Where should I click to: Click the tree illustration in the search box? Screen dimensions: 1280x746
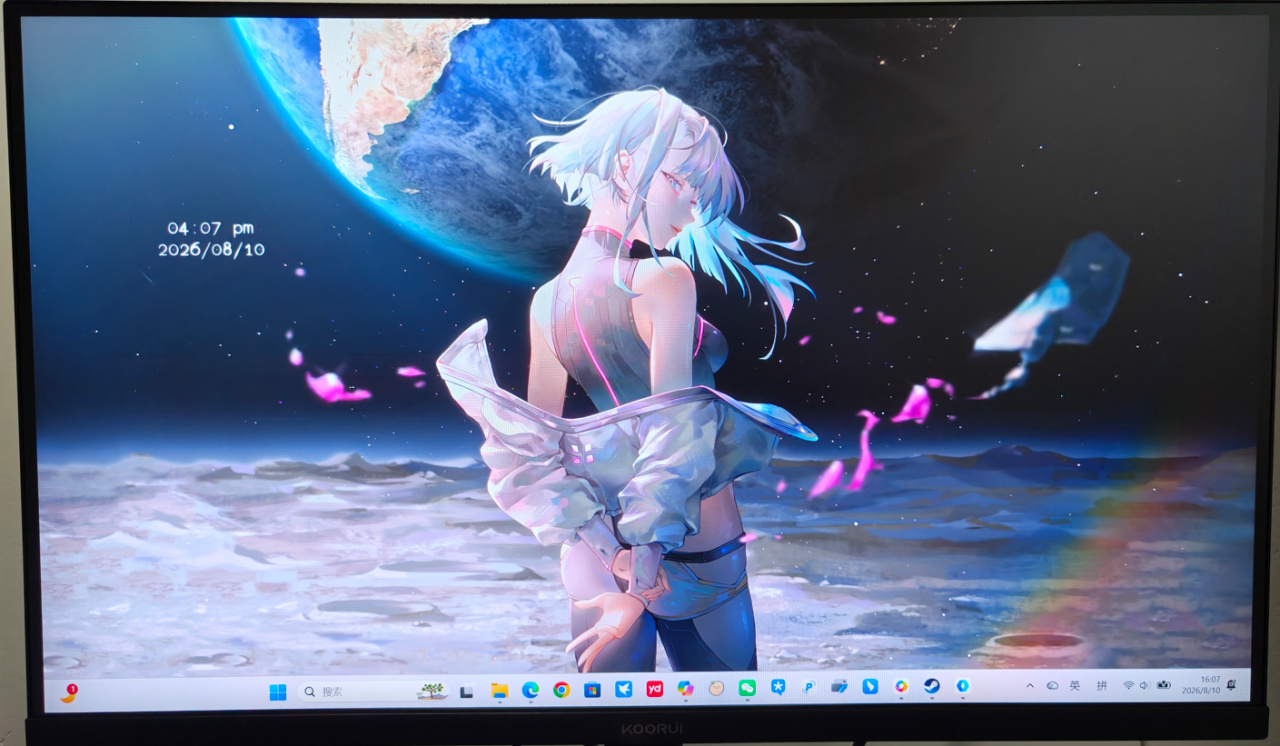pos(432,691)
